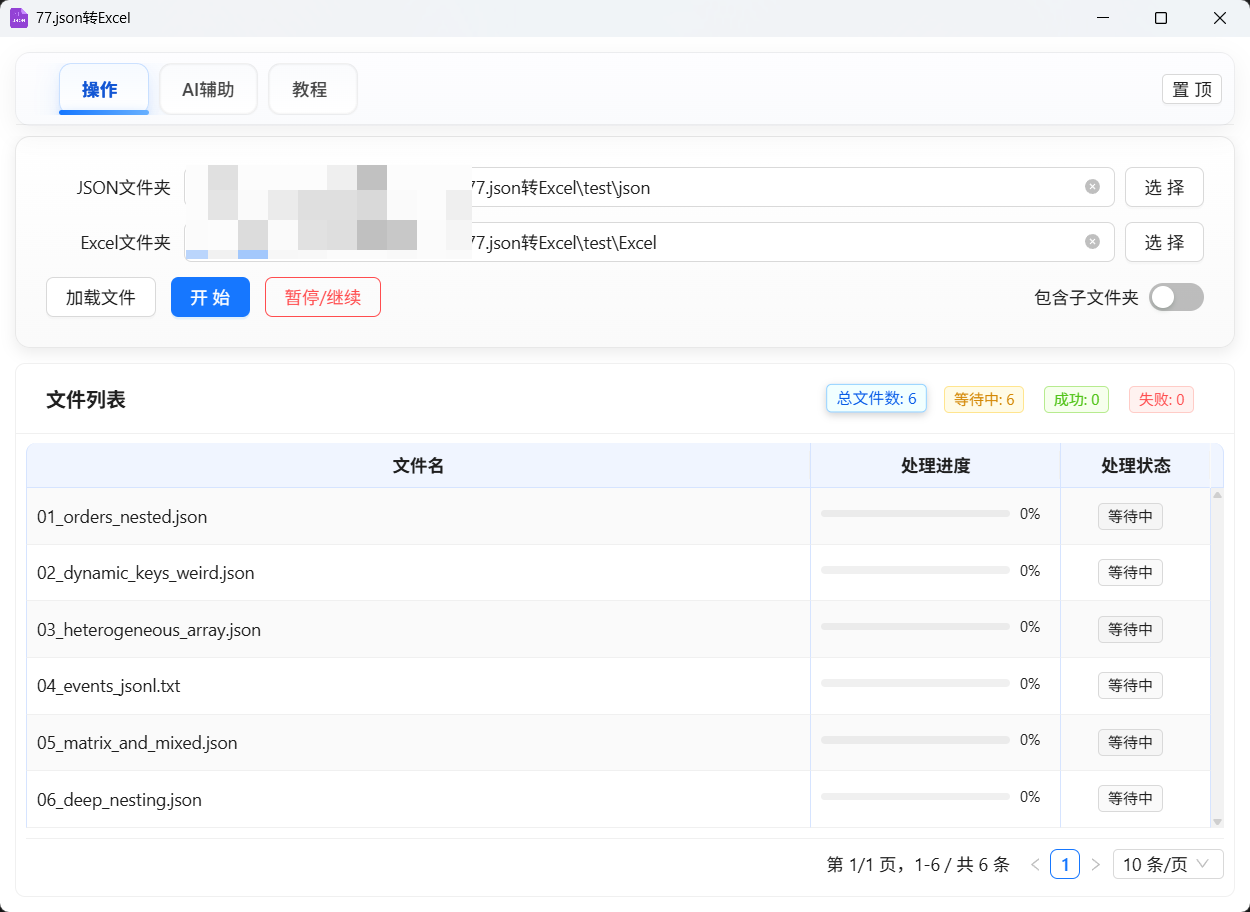Click 选择 for the JSON folder
The image size is (1250, 912).
[1164, 187]
